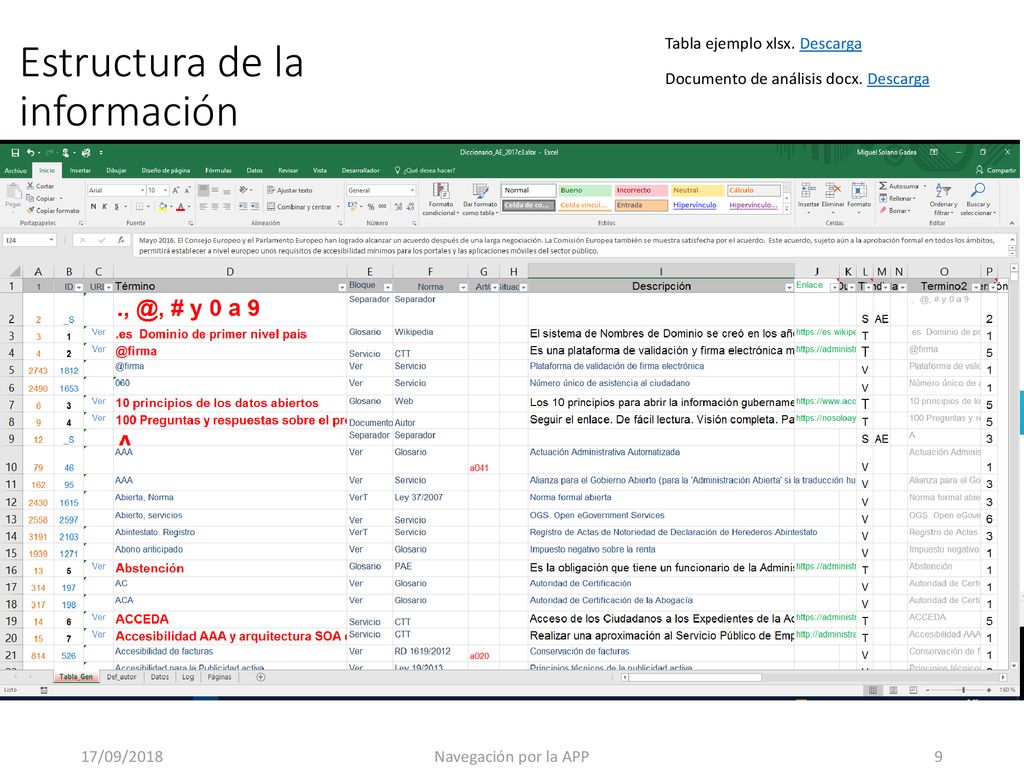Toggle italic K formatting
This screenshot has height=768, width=1024.
coord(104,207)
